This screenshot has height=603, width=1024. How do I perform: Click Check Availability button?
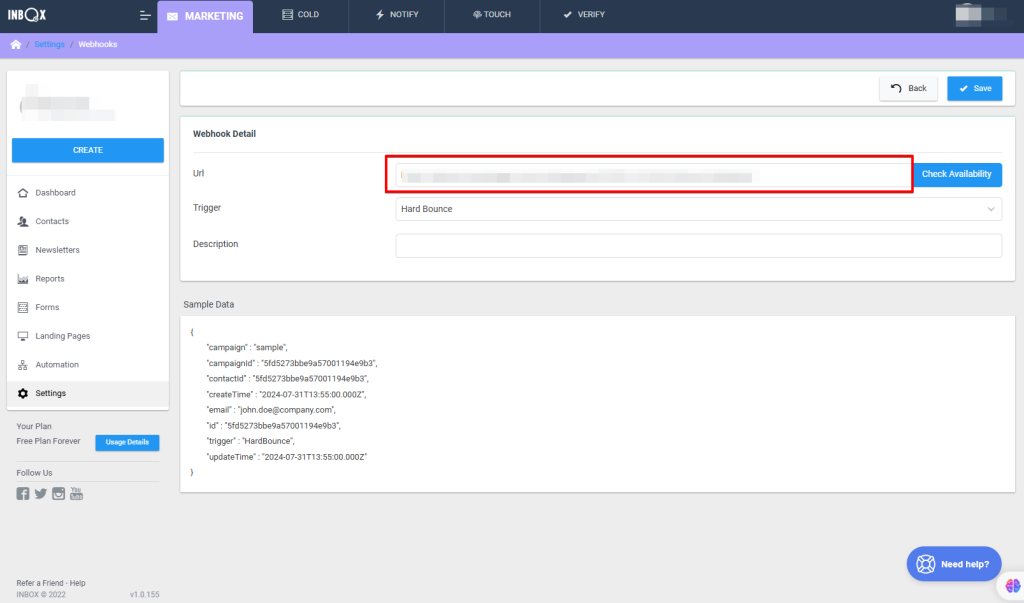[x=956, y=174]
